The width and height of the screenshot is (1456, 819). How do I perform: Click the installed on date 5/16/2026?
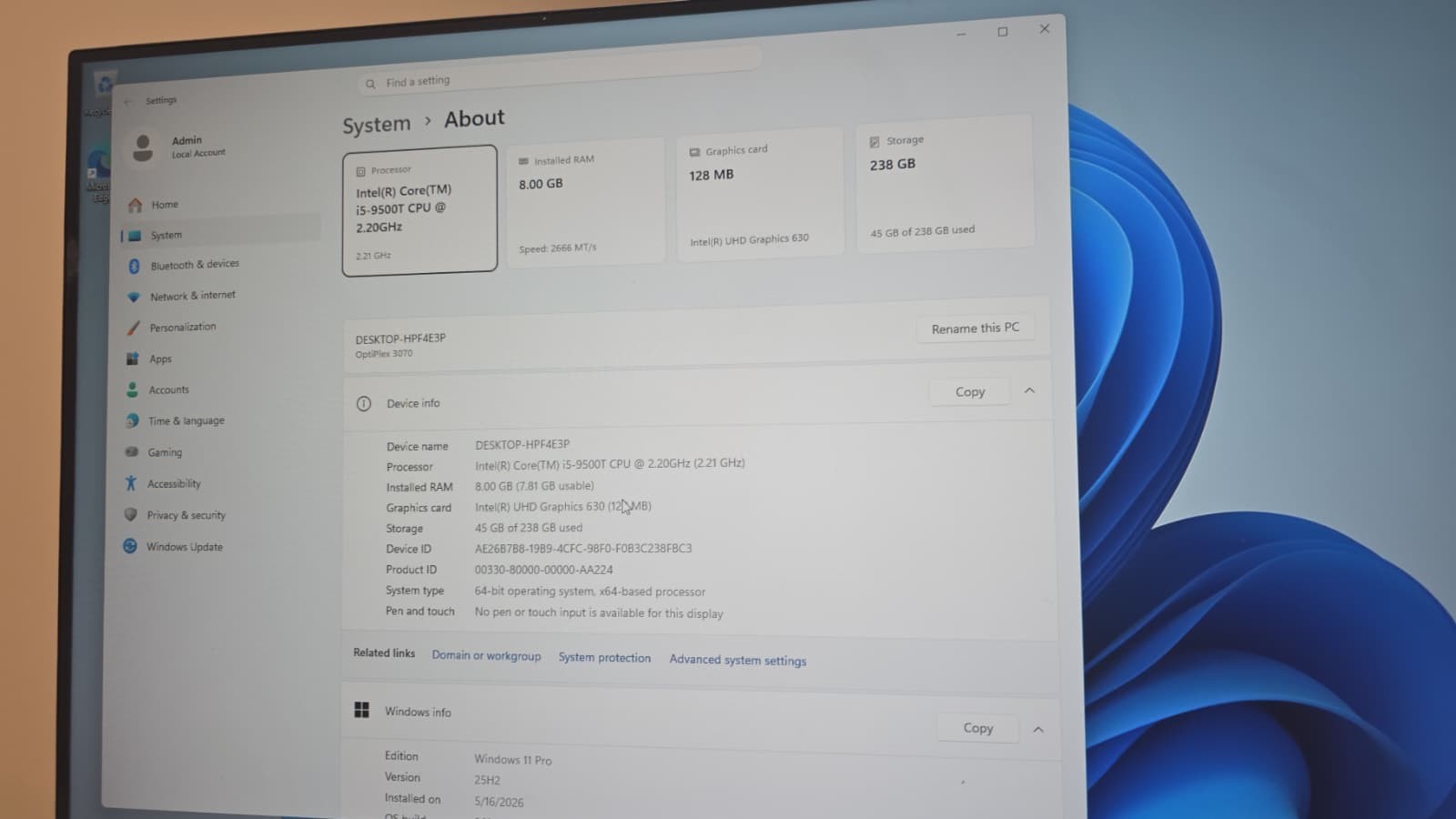(x=499, y=802)
